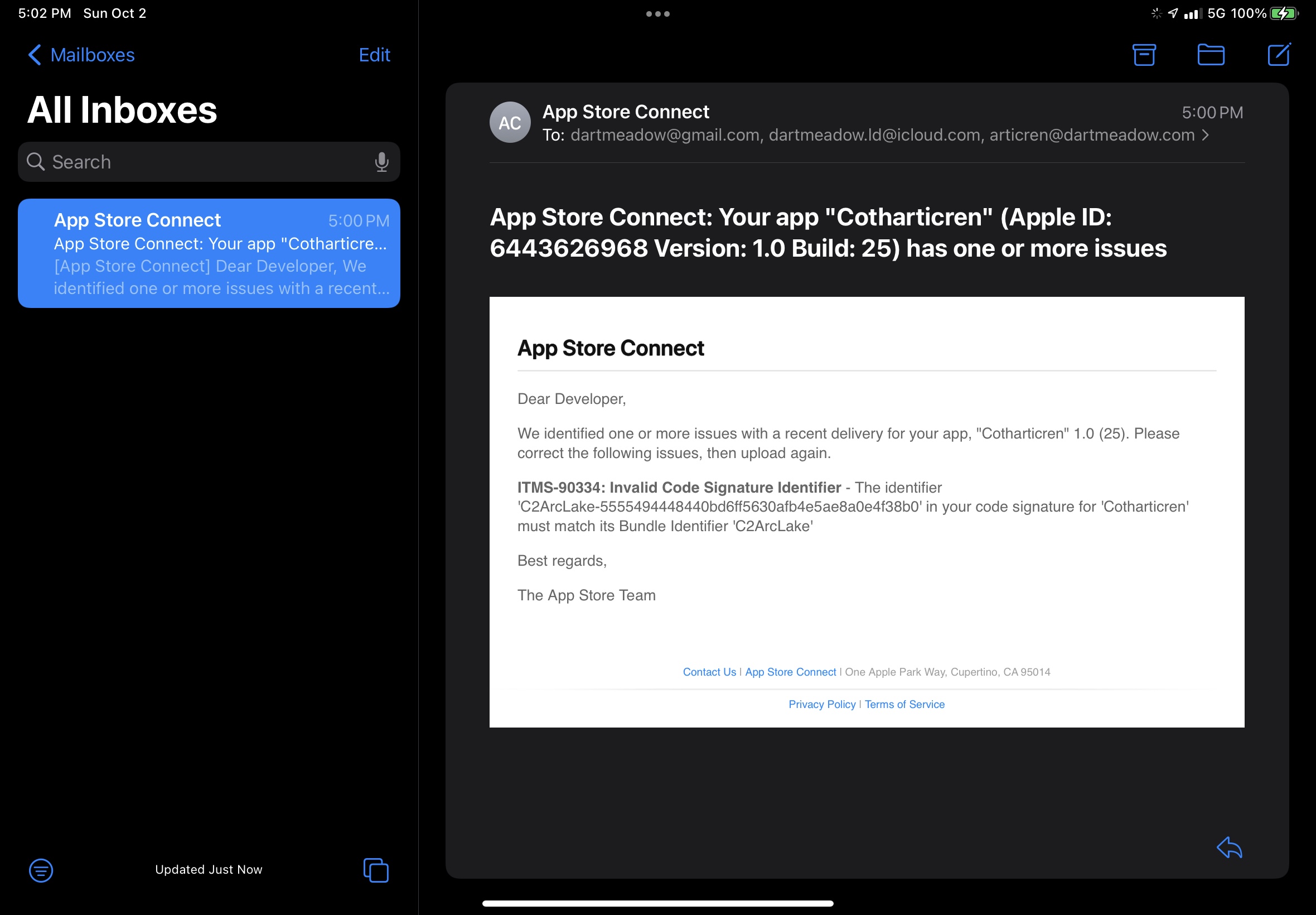The width and height of the screenshot is (1316, 915).
Task: Tap the AC sender avatar
Action: point(509,123)
